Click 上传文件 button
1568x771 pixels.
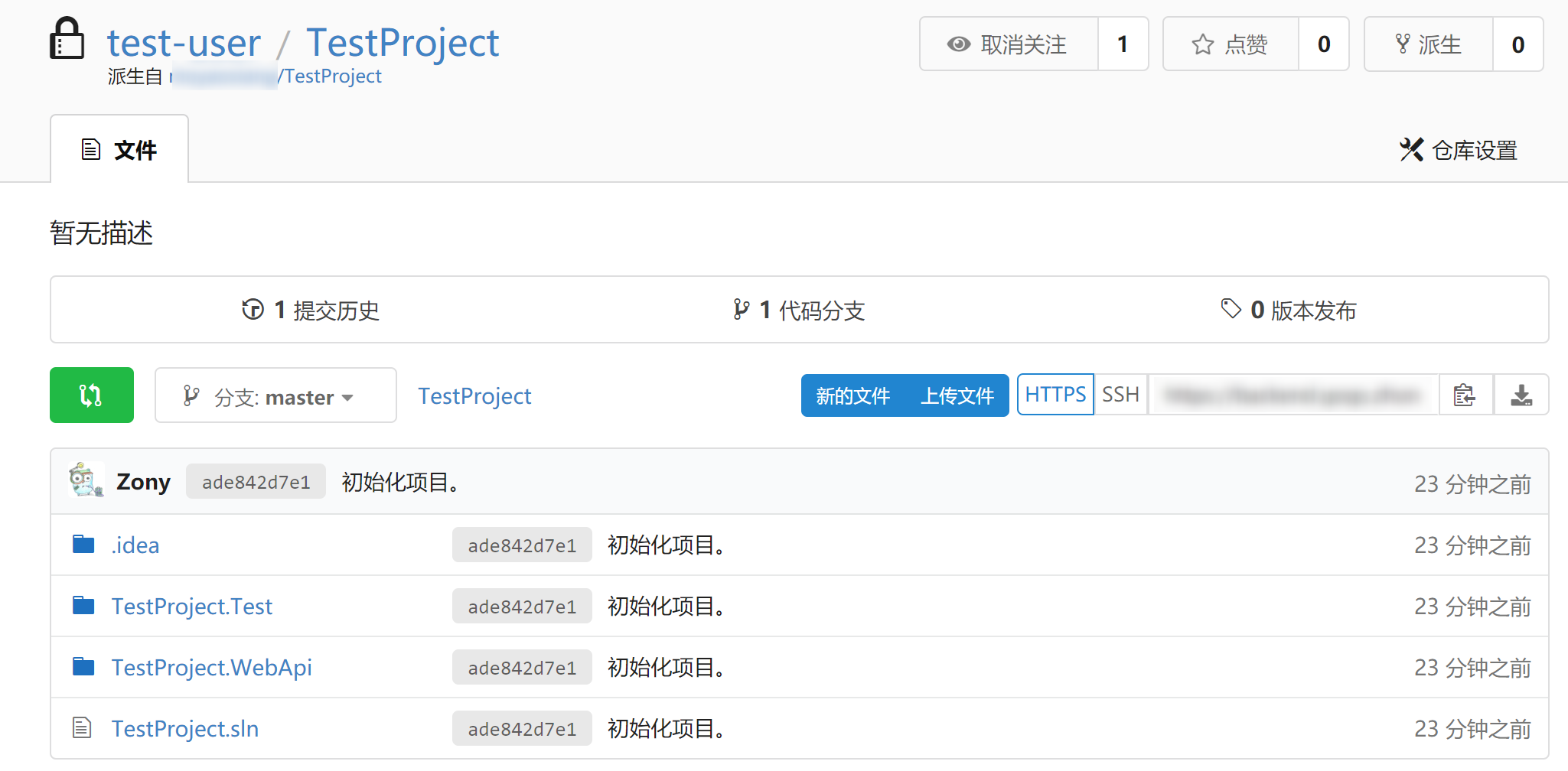coord(957,395)
